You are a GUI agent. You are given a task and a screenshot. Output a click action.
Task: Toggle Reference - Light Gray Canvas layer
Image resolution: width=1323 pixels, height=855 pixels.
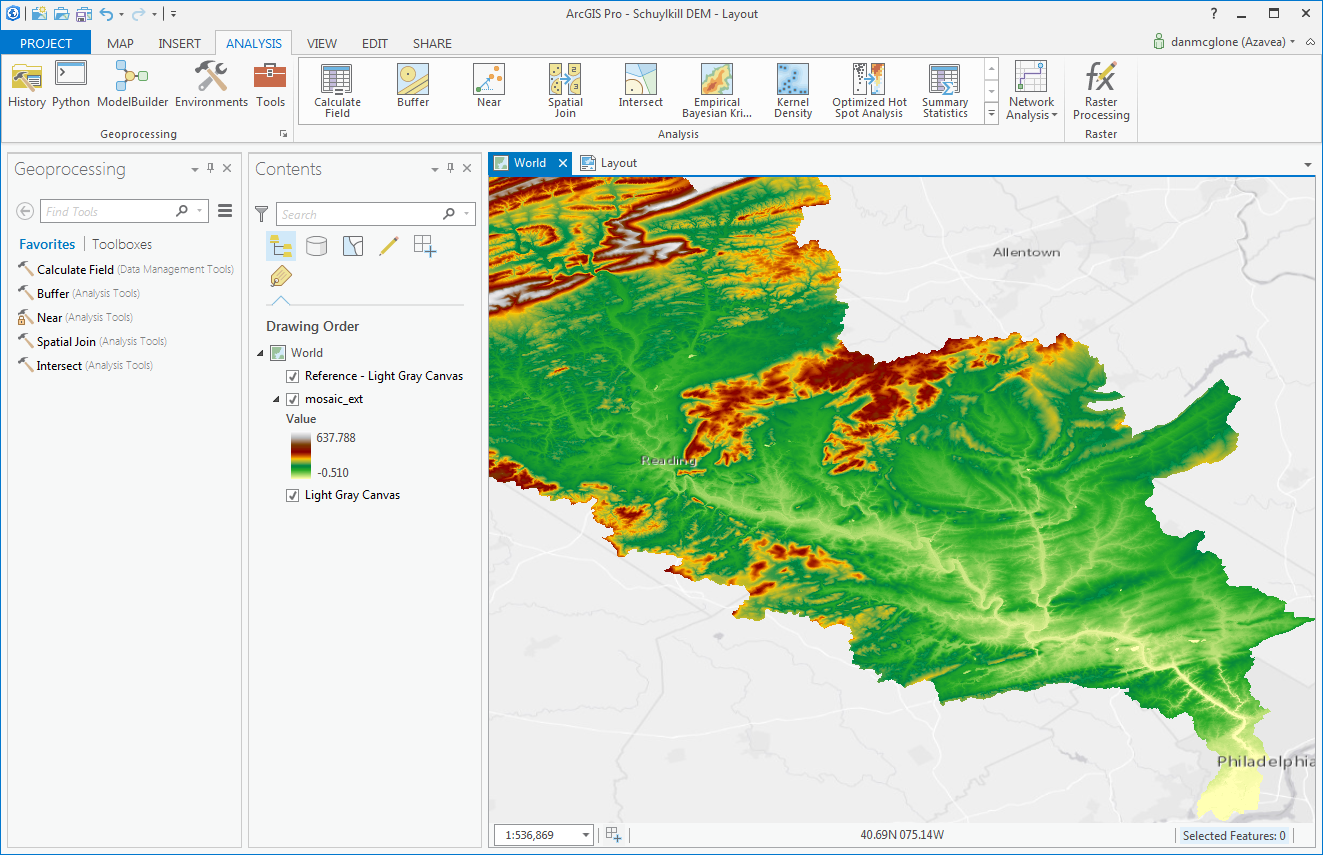pyautogui.click(x=293, y=376)
